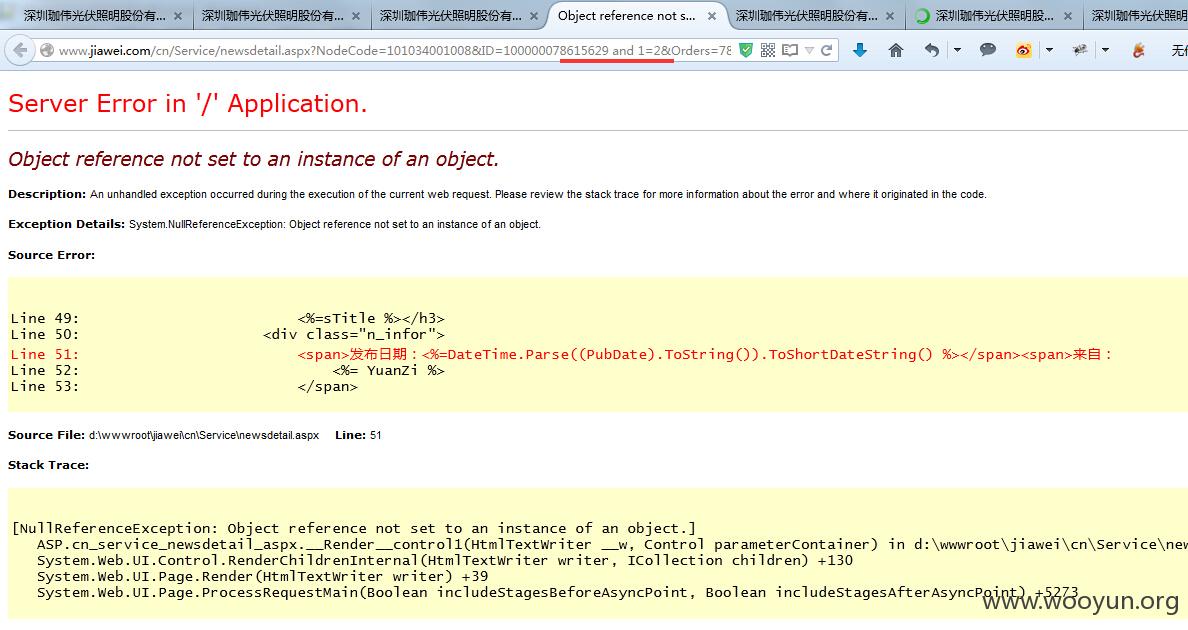Click the orange Firebug-style toolbar icon
This screenshot has height=630, width=1188.
(1138, 50)
